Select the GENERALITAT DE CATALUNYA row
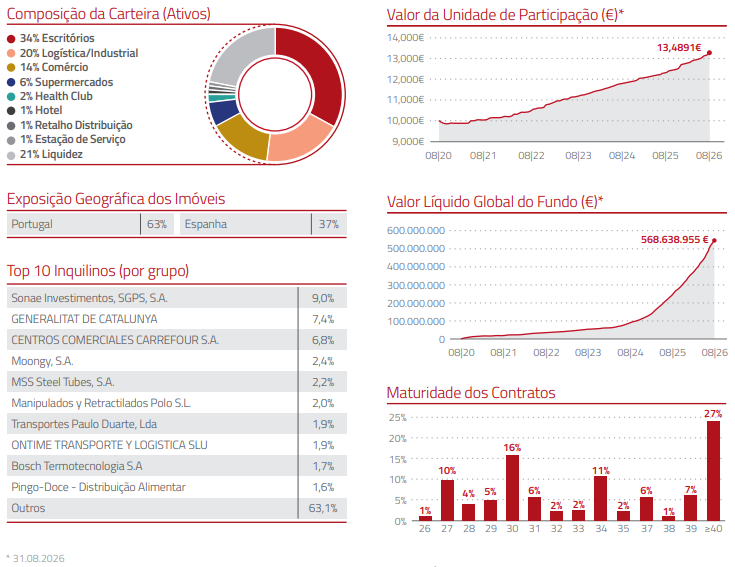 tap(177, 319)
